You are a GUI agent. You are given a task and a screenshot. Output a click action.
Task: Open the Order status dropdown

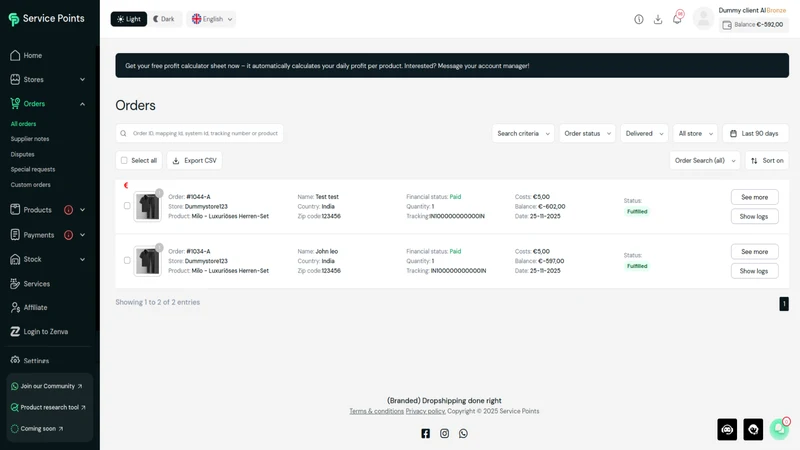coord(587,133)
